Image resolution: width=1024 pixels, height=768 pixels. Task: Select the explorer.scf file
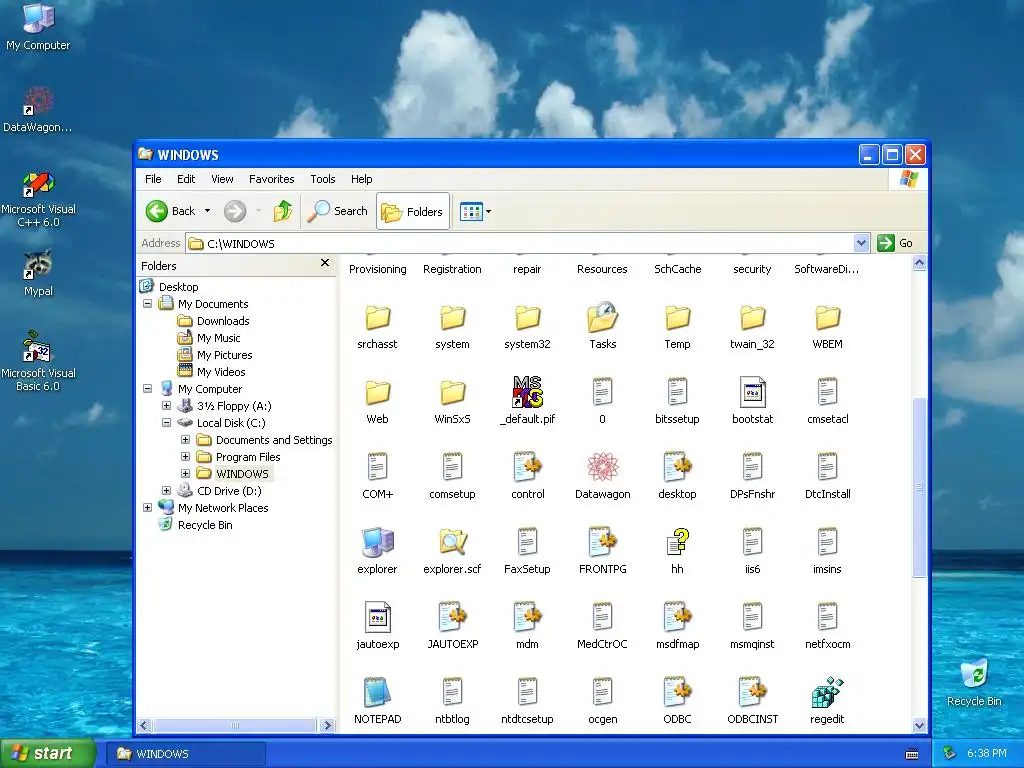pos(452,542)
